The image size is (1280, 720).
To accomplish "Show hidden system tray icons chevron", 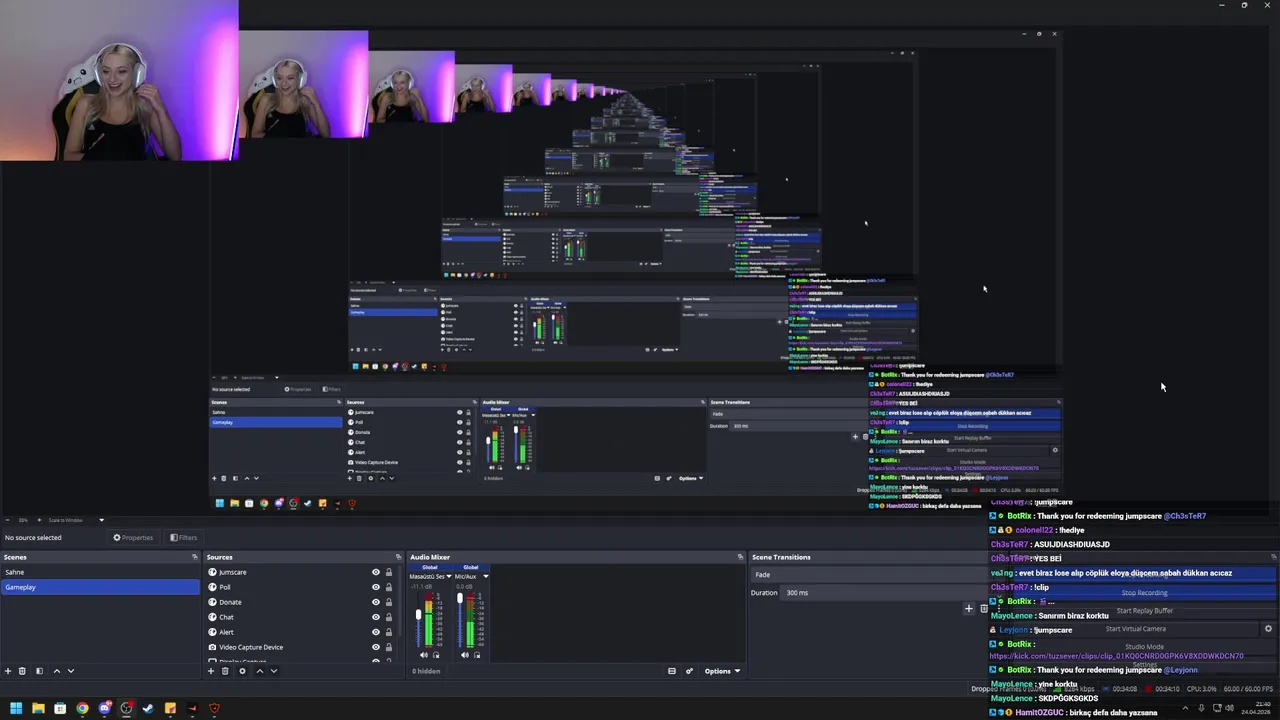I will [1186, 708].
